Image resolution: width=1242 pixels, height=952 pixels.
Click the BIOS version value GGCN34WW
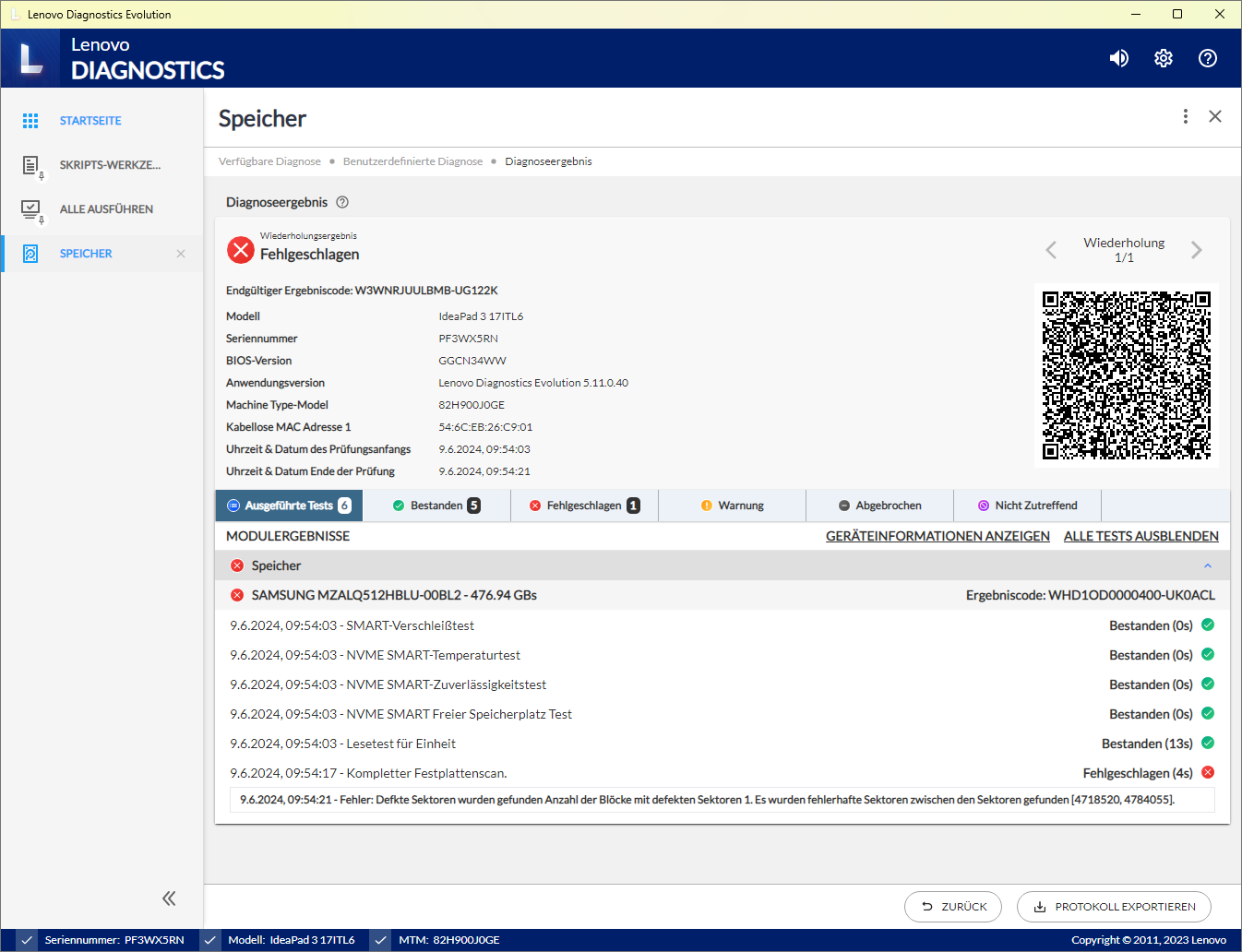coord(472,361)
